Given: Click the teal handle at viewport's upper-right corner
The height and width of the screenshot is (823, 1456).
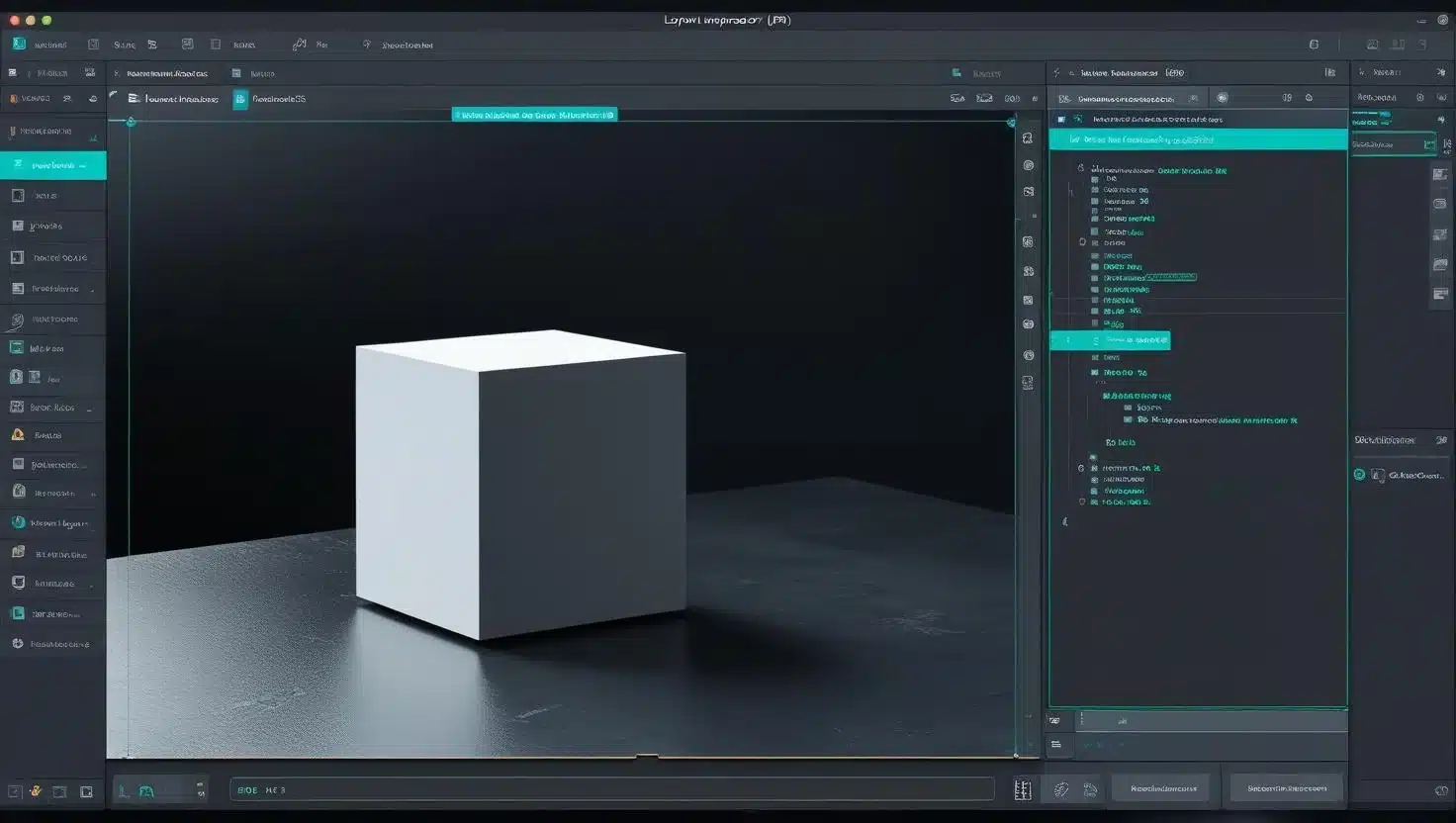Looking at the screenshot, I should 1011,122.
